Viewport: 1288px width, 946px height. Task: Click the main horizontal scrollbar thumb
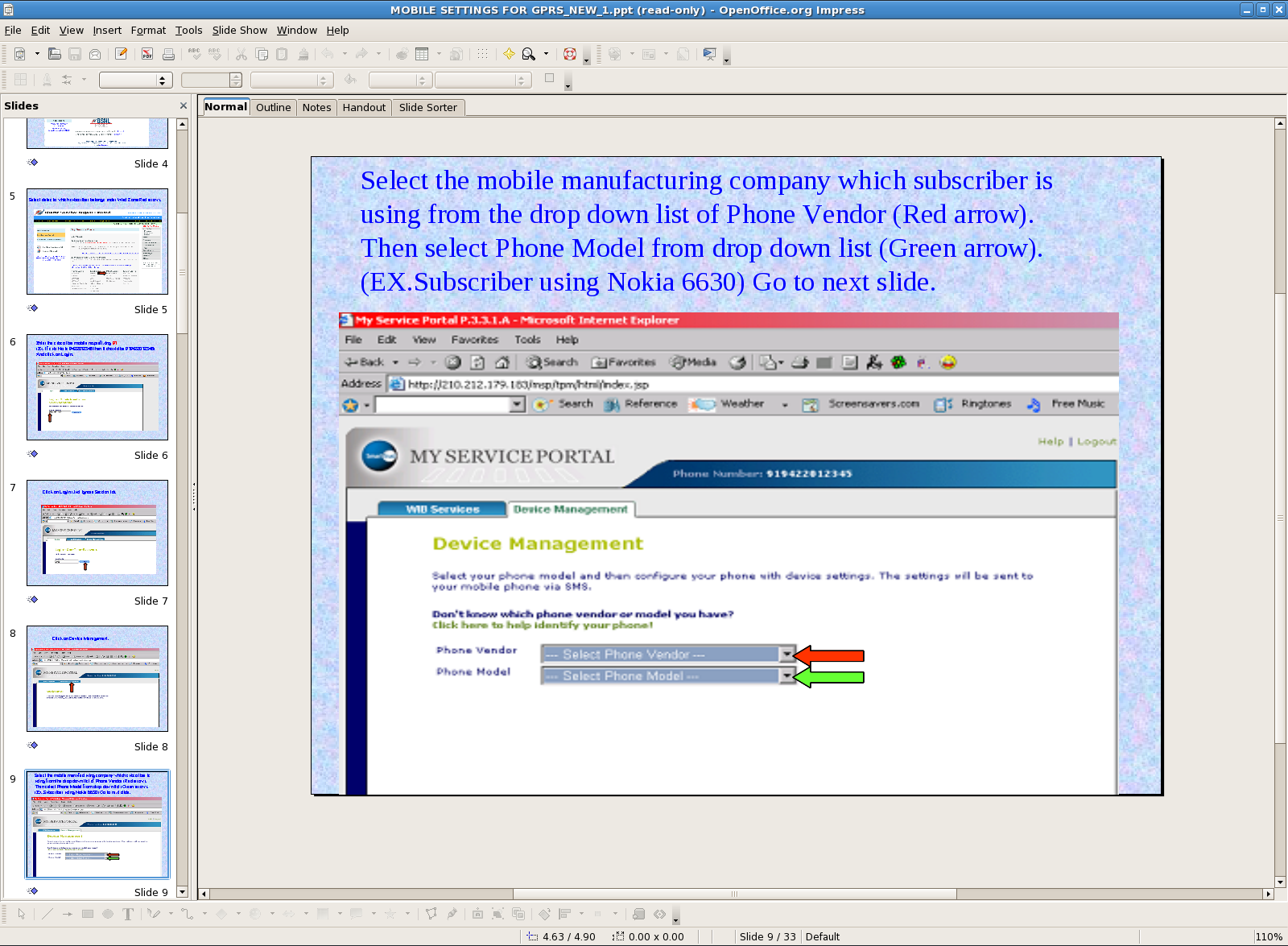(735, 894)
